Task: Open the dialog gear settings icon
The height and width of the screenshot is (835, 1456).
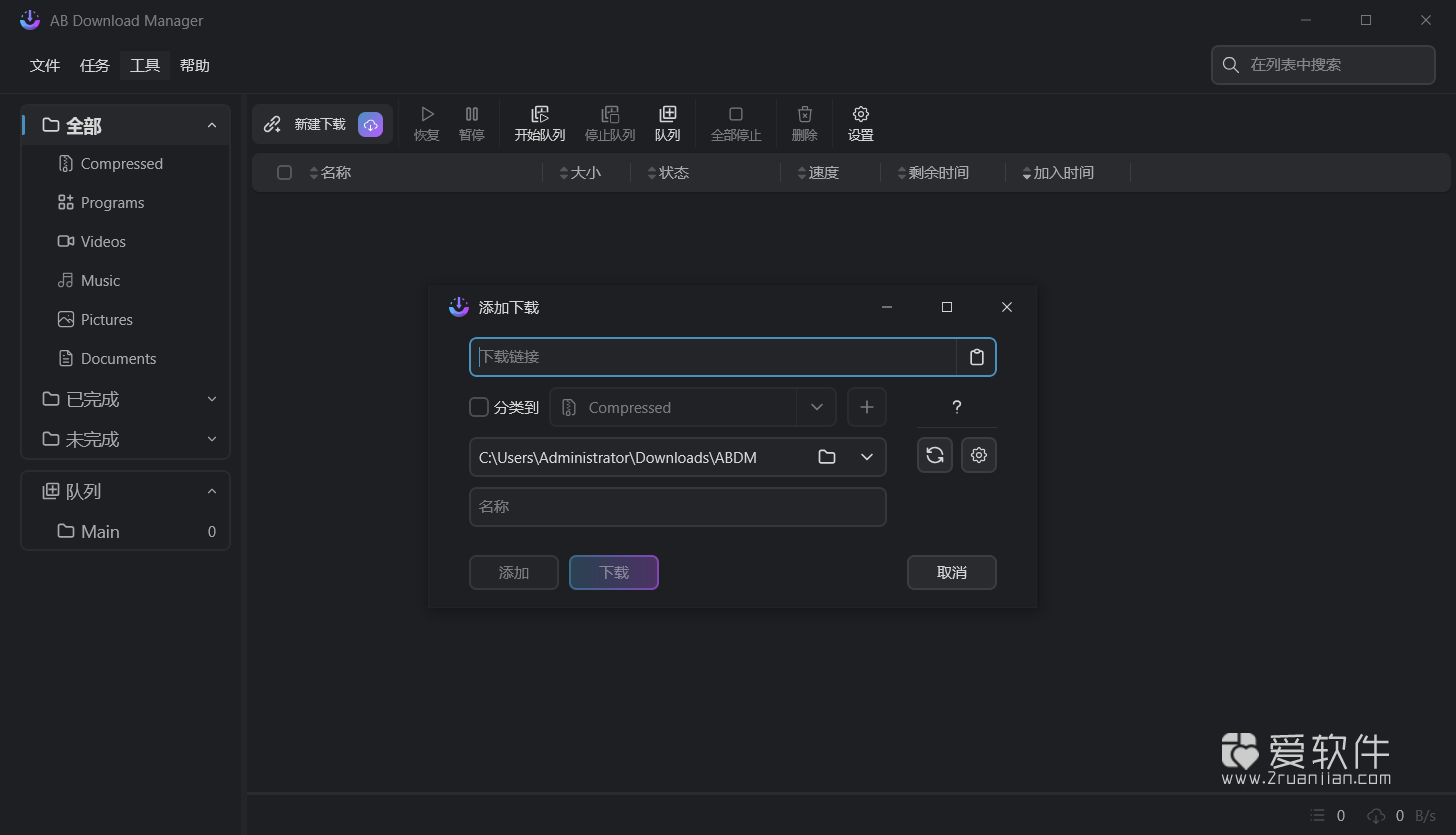Action: [x=979, y=455]
